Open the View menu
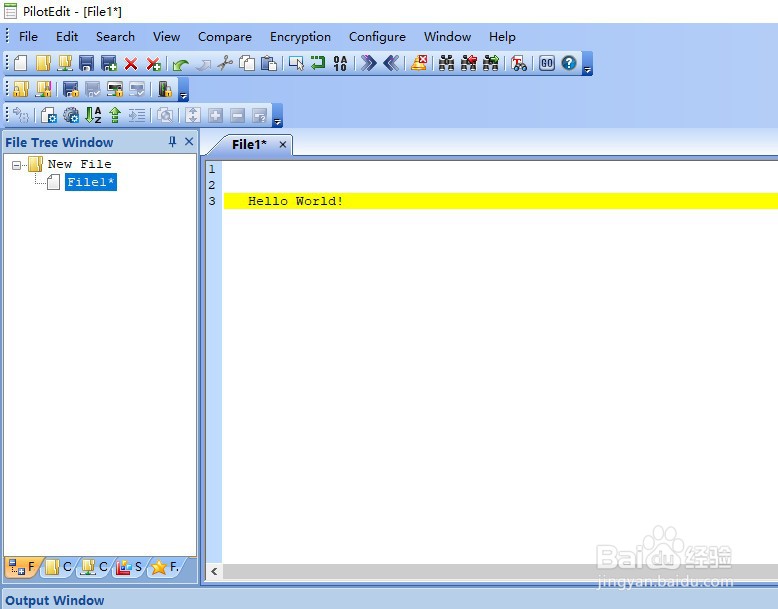This screenshot has width=778, height=609. point(166,37)
